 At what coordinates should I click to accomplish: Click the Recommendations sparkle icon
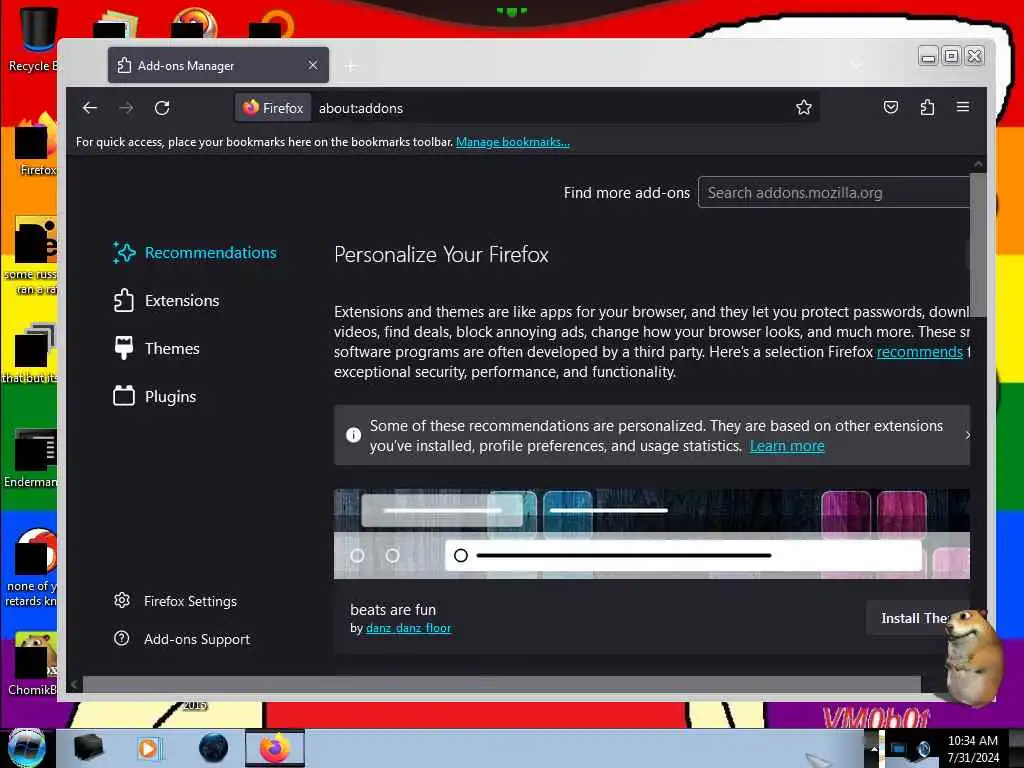124,253
